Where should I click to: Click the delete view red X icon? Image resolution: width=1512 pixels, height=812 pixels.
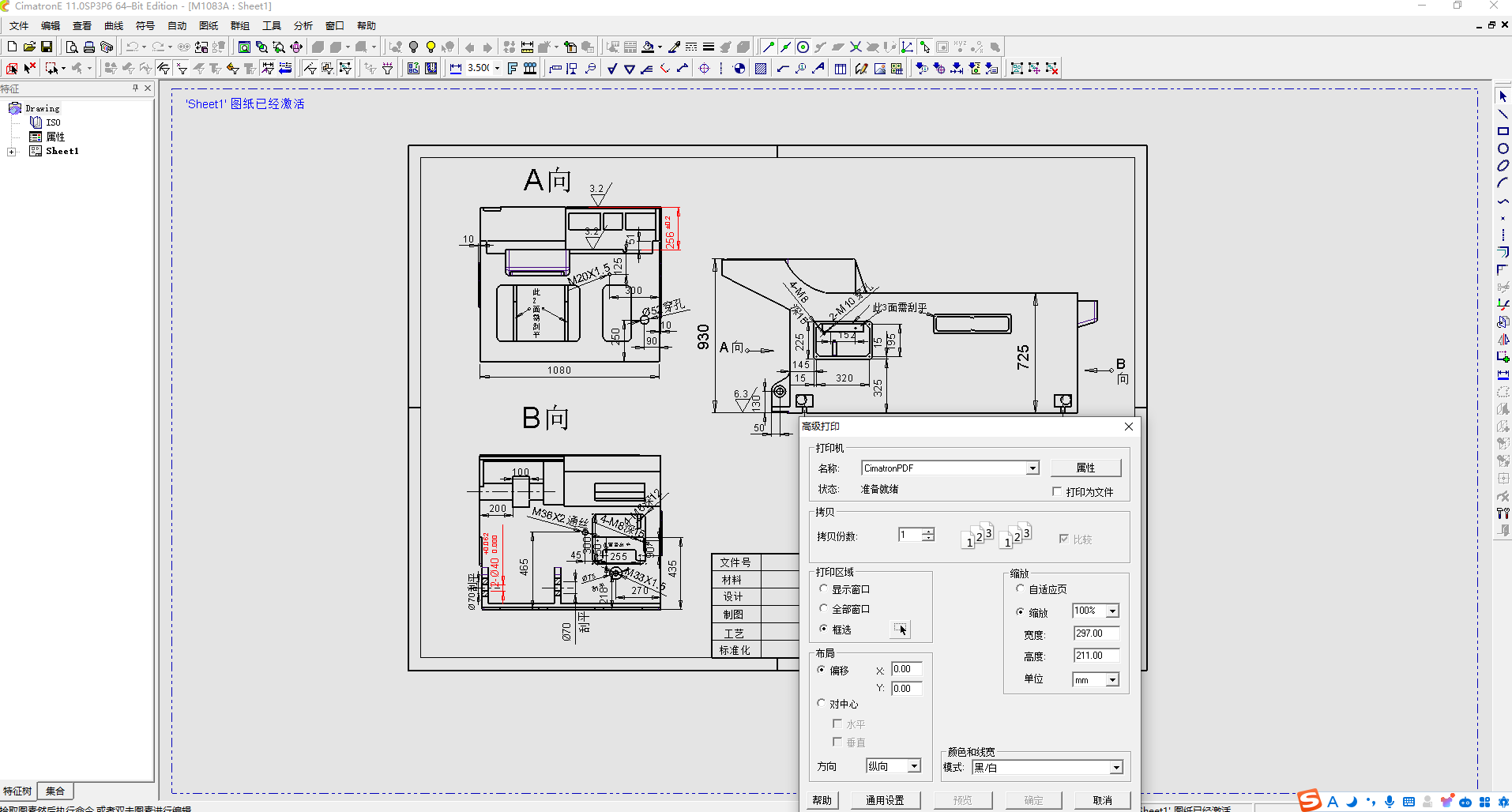point(1051,69)
